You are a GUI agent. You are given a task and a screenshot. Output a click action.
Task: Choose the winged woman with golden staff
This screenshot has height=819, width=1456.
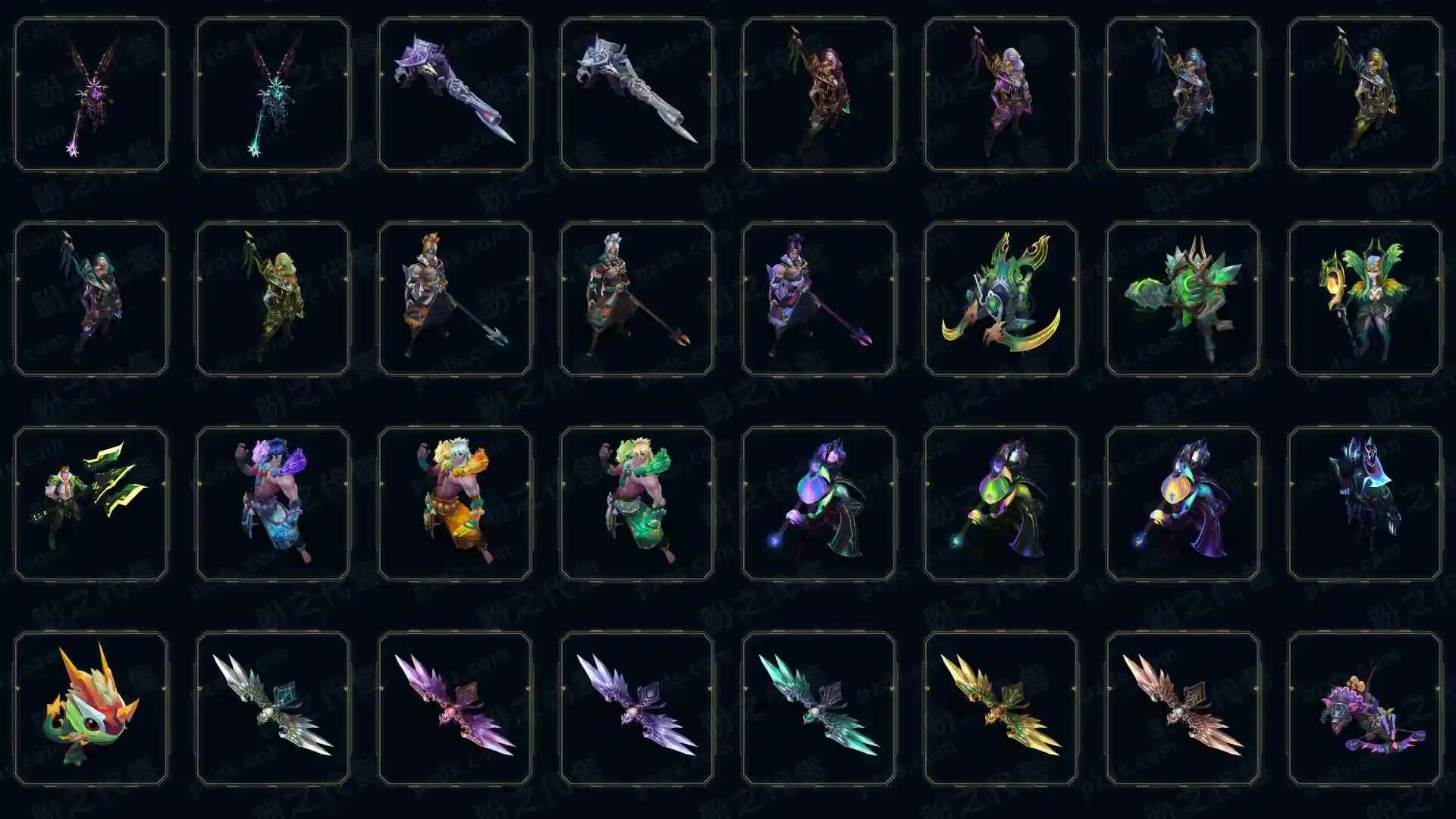point(1365,299)
